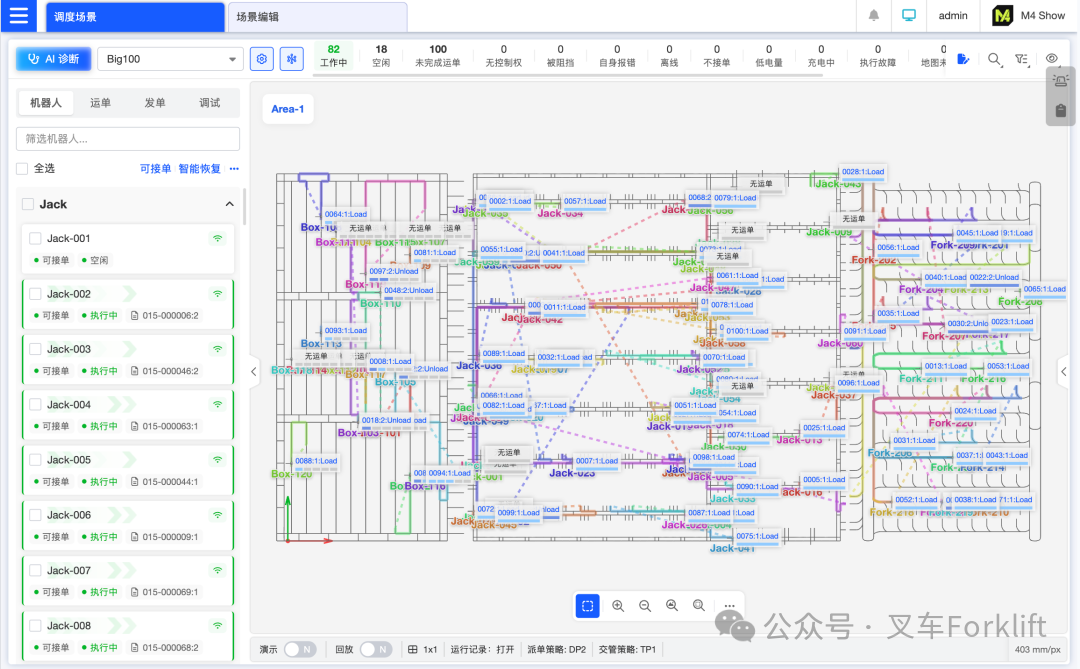Click the AI 诊断 button

53,59
